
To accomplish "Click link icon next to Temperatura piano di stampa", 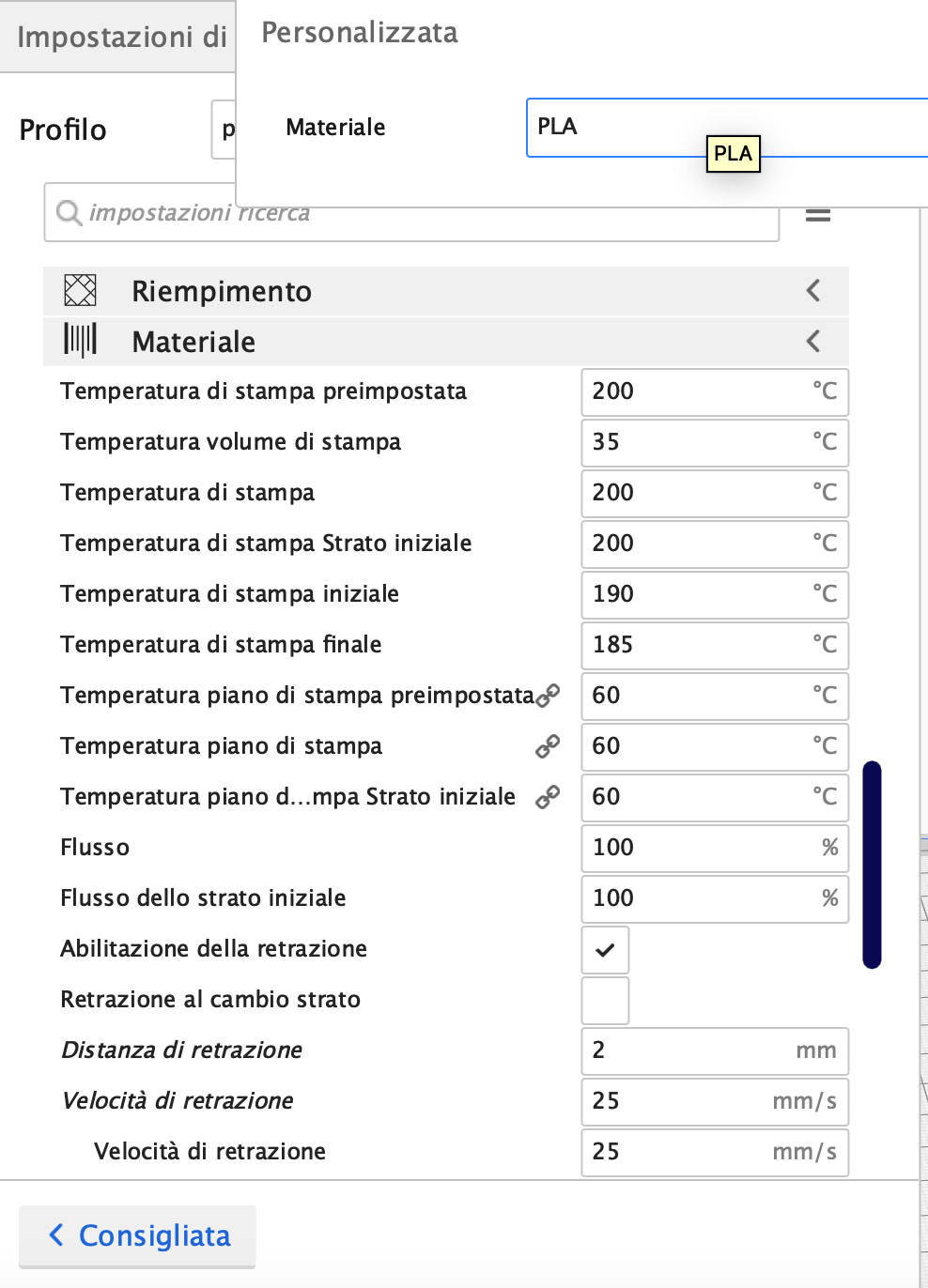I will click(548, 746).
